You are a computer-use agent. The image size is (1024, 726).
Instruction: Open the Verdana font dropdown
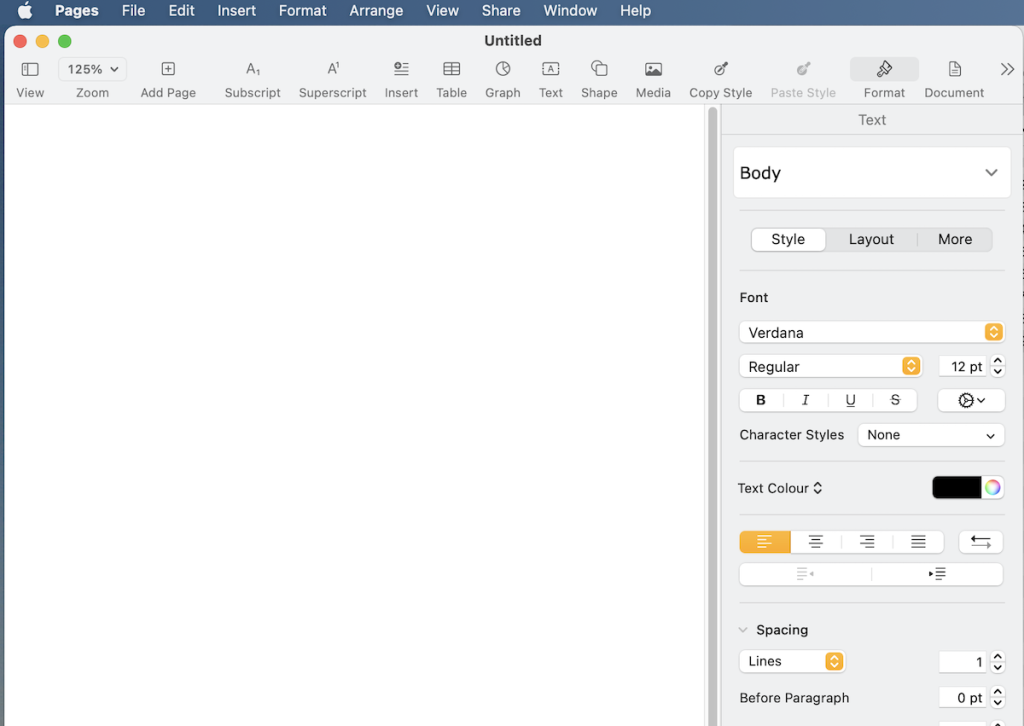[x=872, y=332]
